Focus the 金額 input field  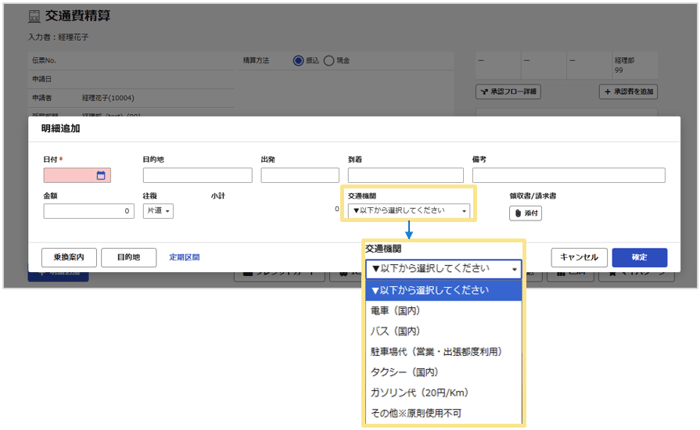[89, 211]
